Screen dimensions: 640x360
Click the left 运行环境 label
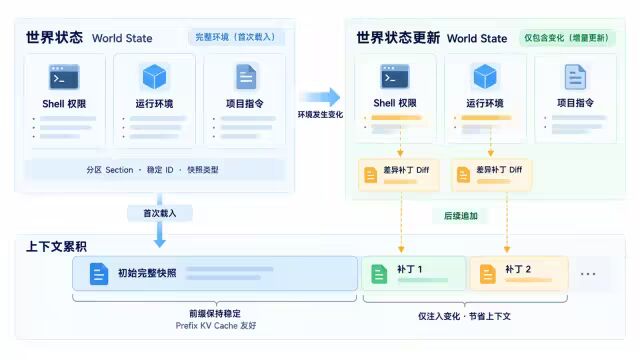(154, 104)
